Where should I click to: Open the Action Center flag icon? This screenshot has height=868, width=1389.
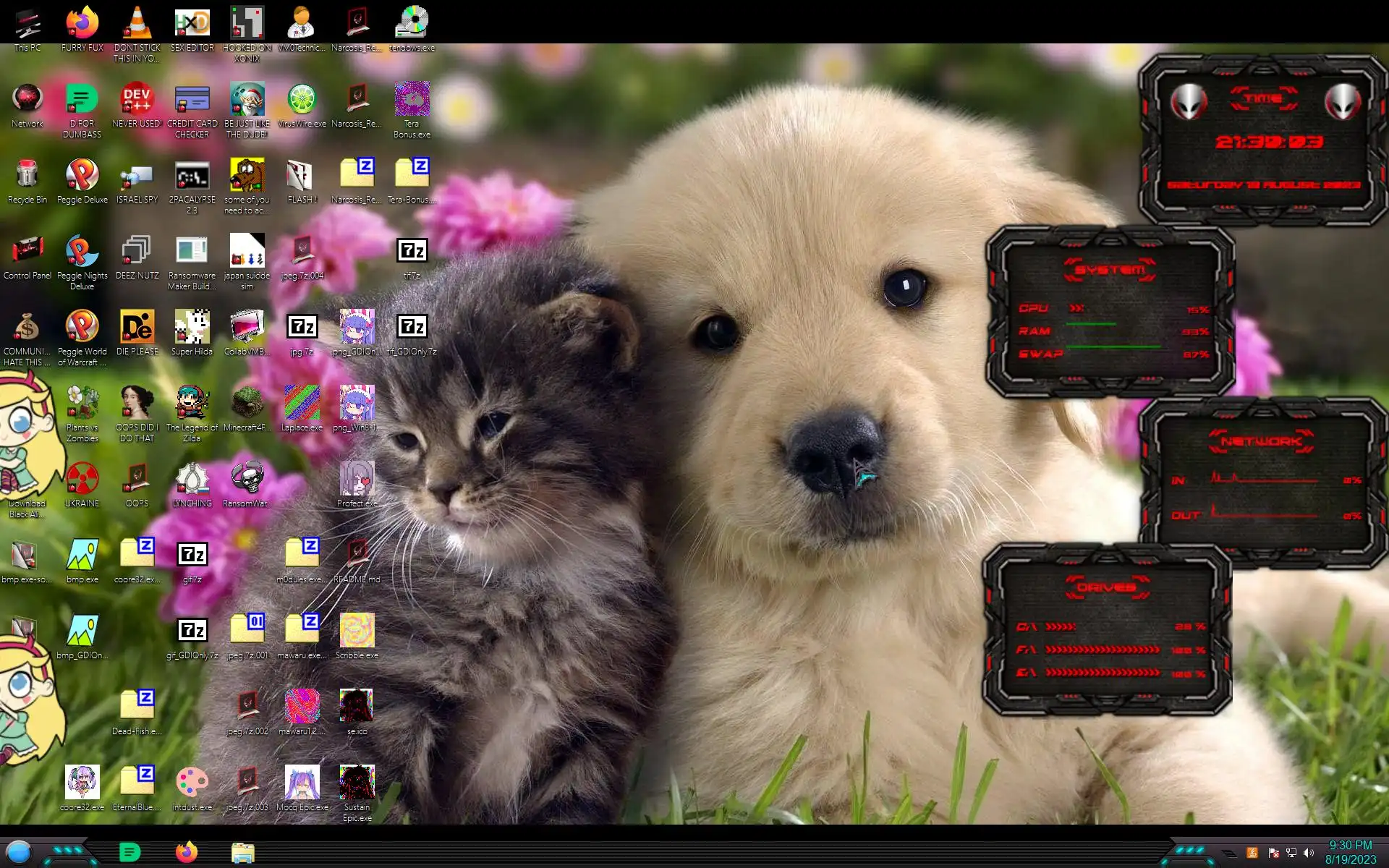[1273, 854]
